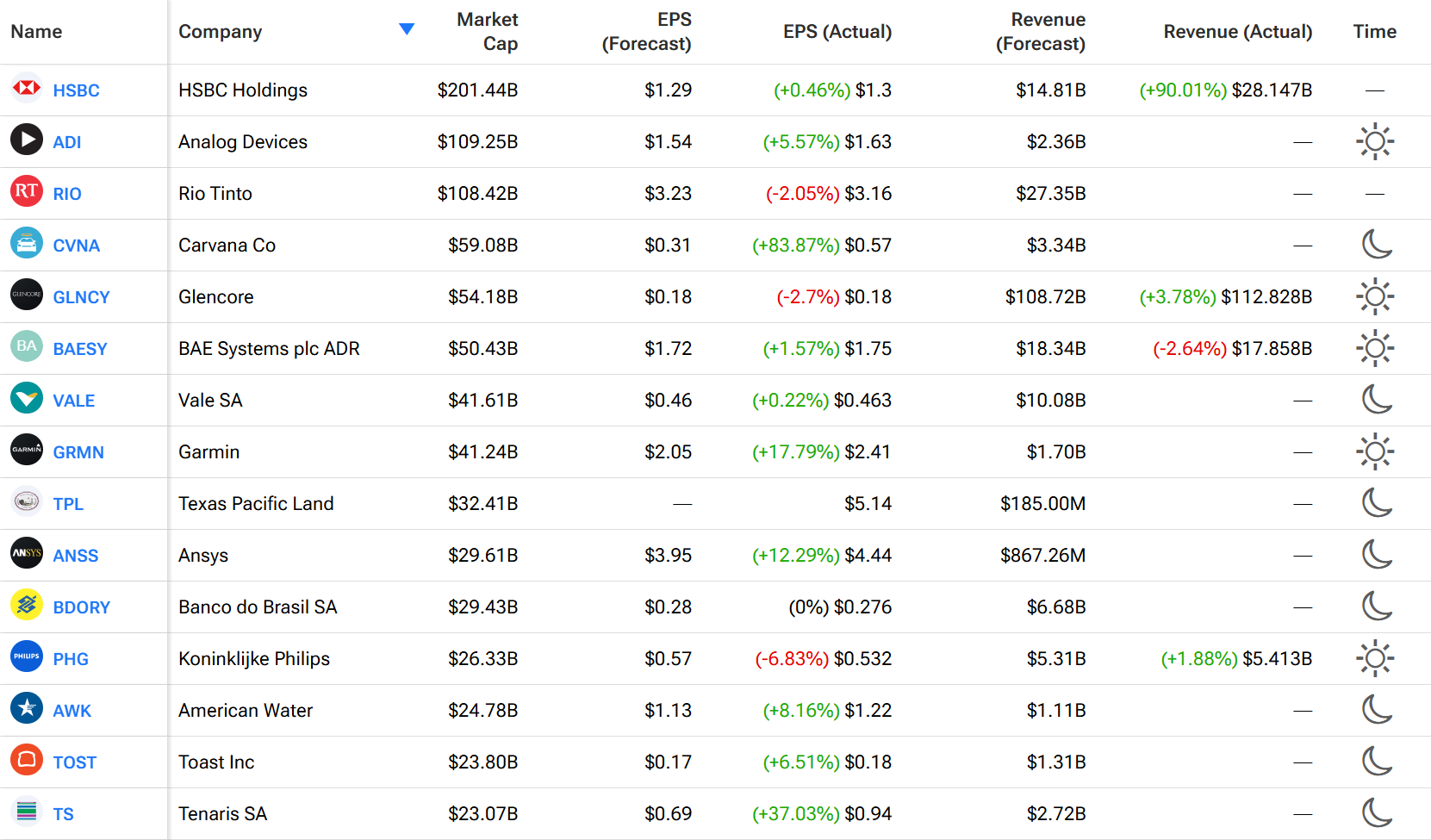
Task: Open the TPL ticker link
Action: pos(68,504)
